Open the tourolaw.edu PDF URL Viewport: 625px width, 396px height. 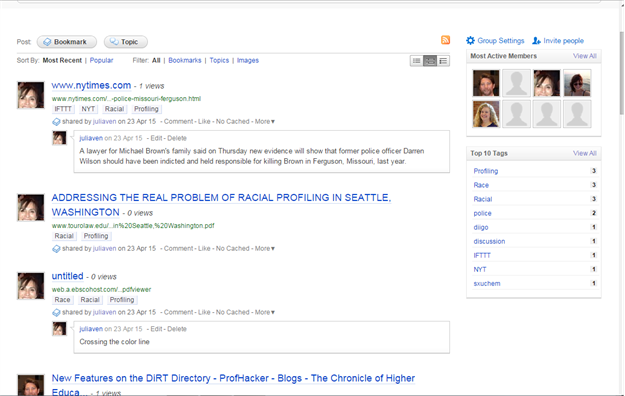pyautogui.click(x=133, y=225)
